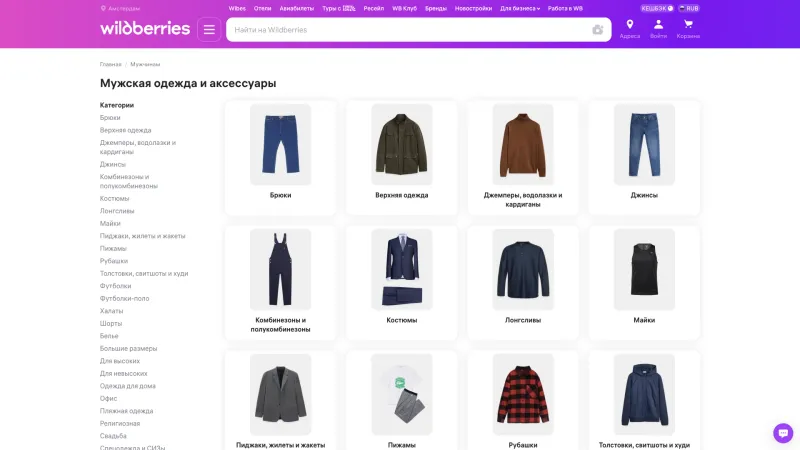Image resolution: width=800 pixels, height=450 pixels.
Task: Select Футболки in the sidebar
Action: [x=115, y=286]
